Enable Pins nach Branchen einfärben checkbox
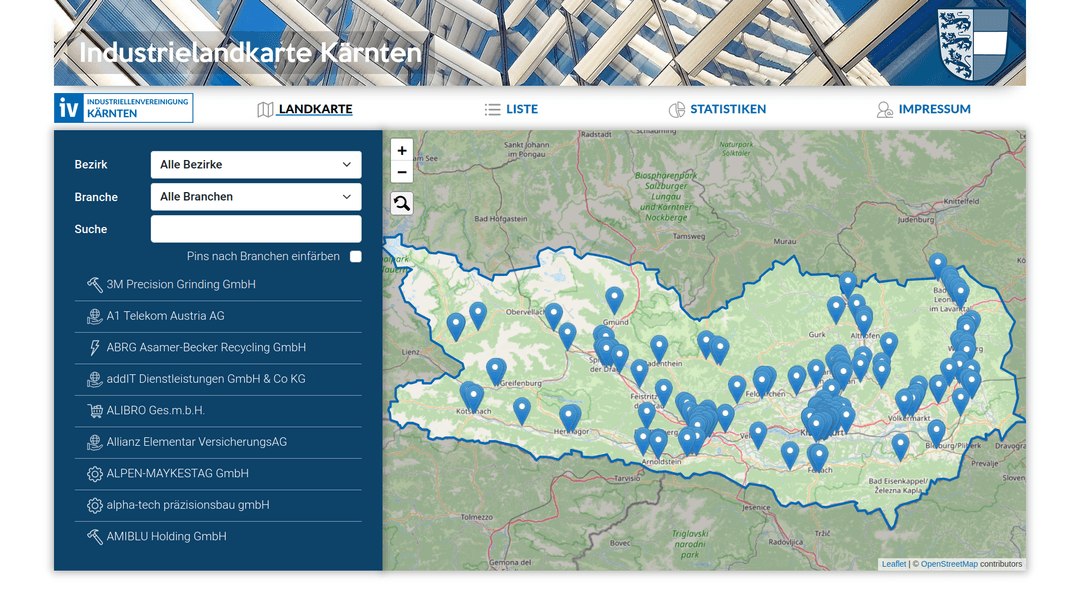 click(x=355, y=256)
